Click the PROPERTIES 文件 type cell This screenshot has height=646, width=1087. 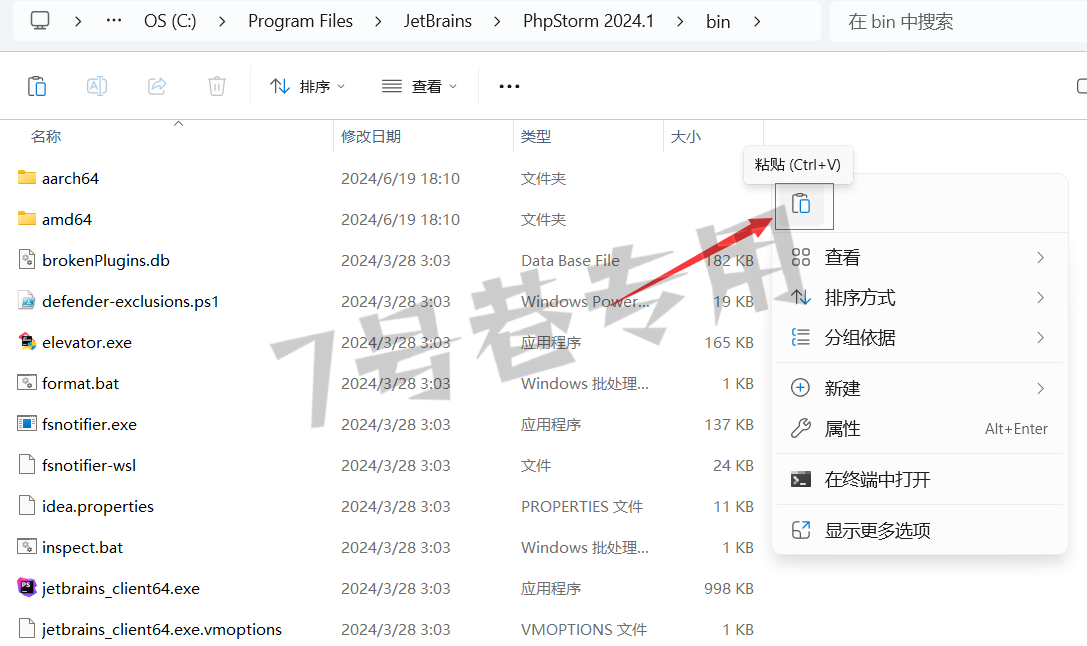point(582,507)
